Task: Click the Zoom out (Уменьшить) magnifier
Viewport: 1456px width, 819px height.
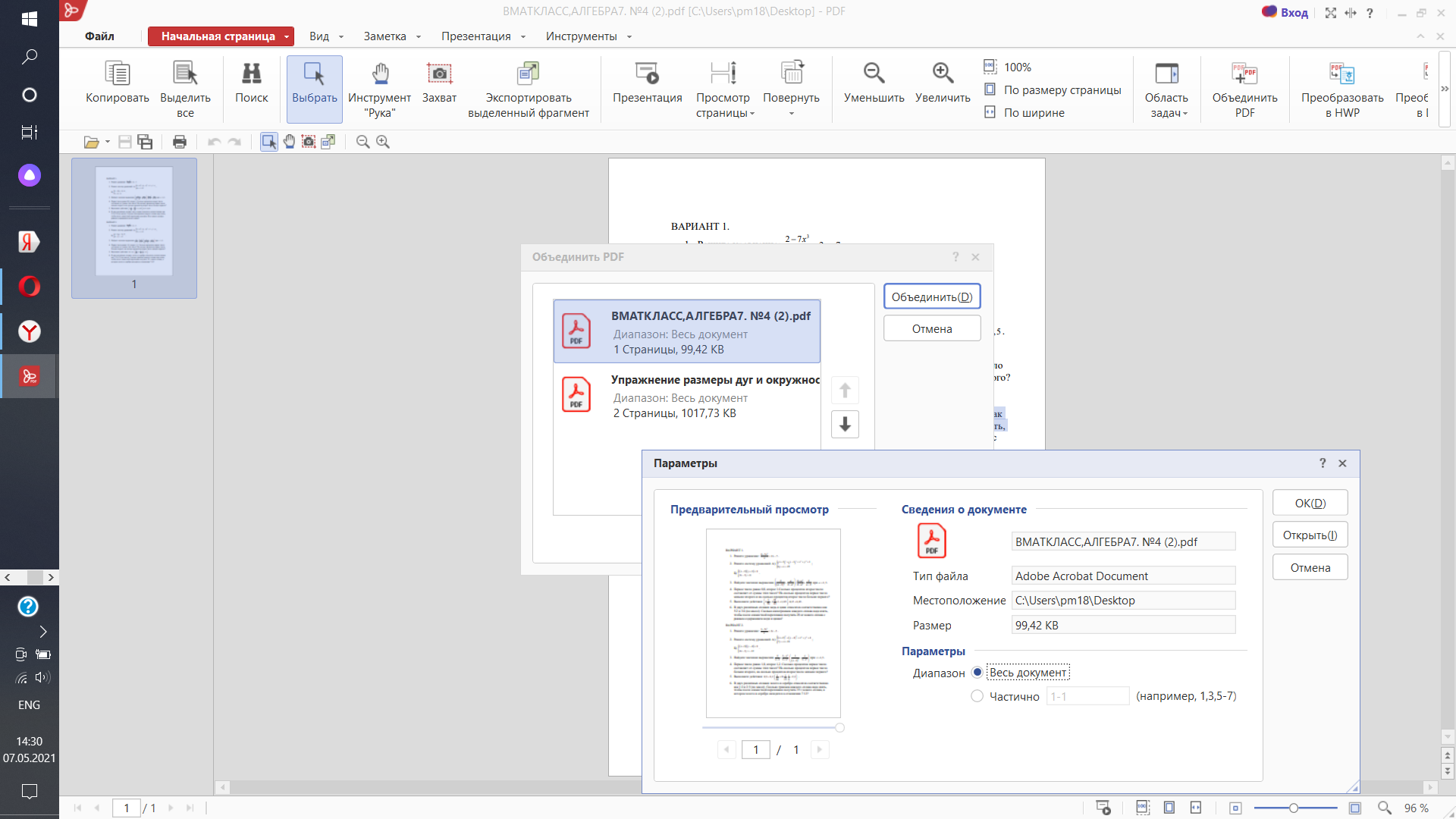Action: [874, 74]
